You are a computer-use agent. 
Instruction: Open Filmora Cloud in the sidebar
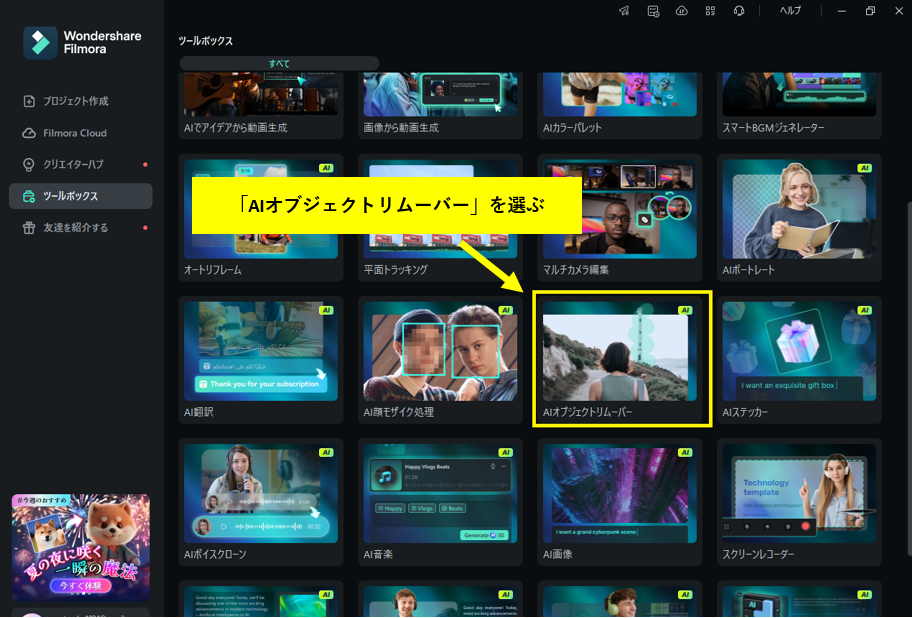[x=81, y=133]
